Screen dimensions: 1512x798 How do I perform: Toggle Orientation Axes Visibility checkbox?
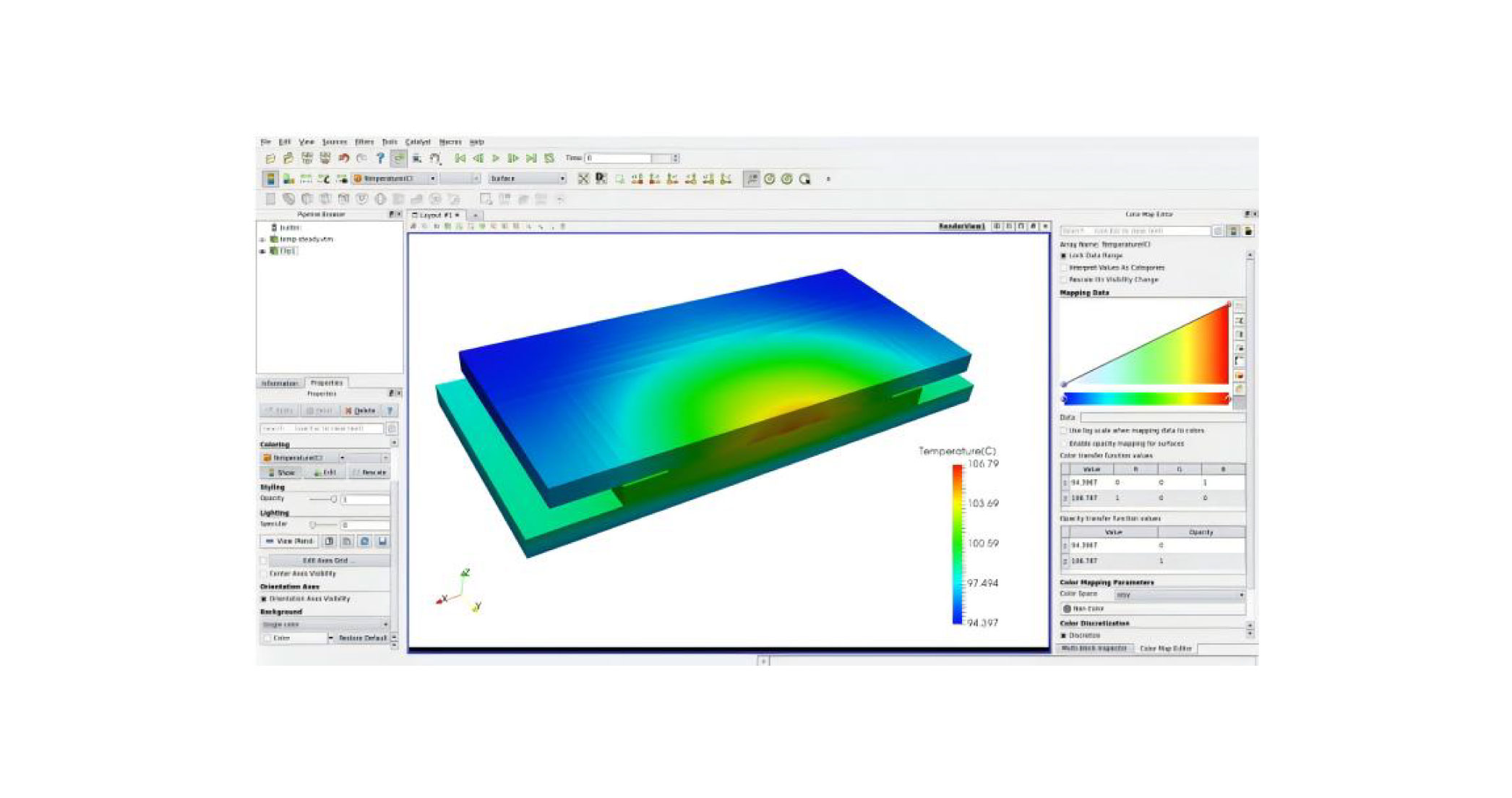point(264,599)
